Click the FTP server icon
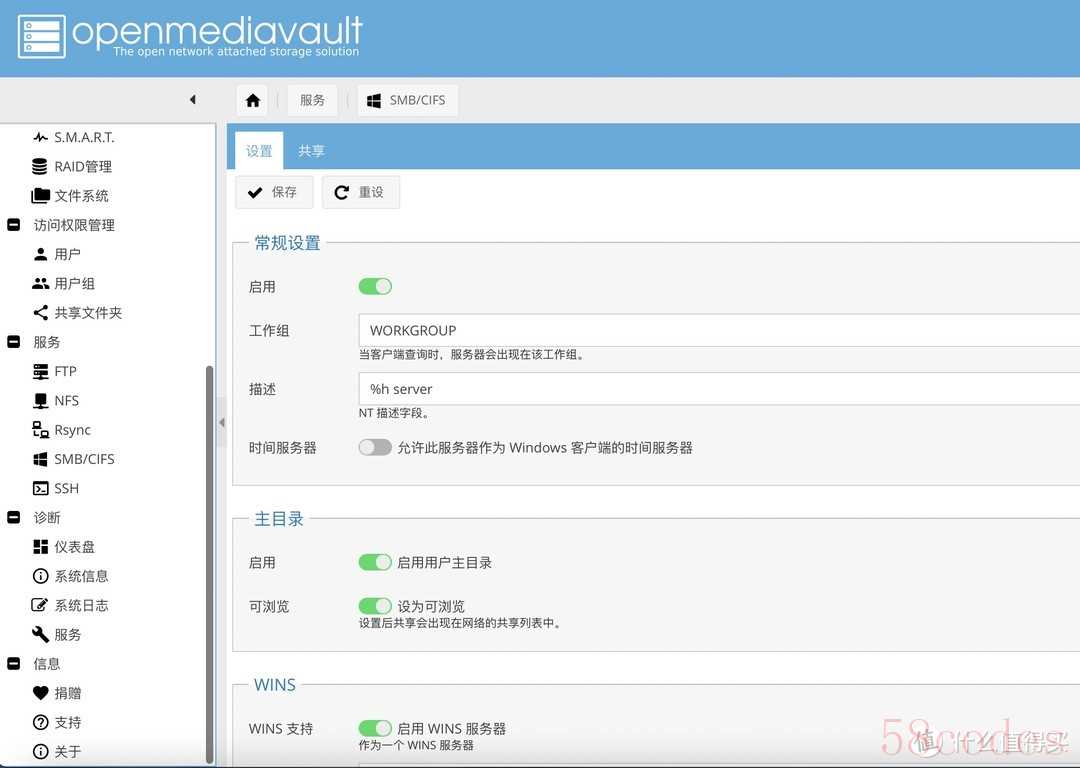The width and height of the screenshot is (1080, 768). (40, 371)
